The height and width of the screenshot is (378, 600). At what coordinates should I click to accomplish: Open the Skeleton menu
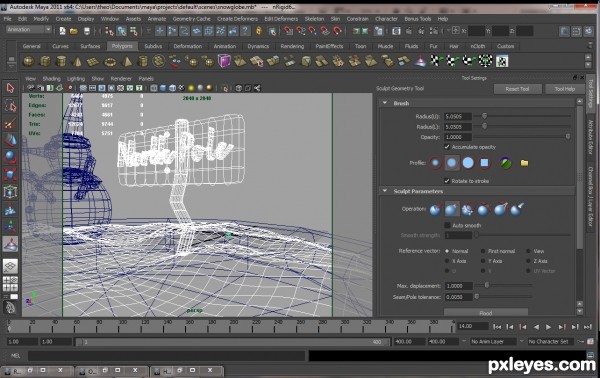(314, 19)
